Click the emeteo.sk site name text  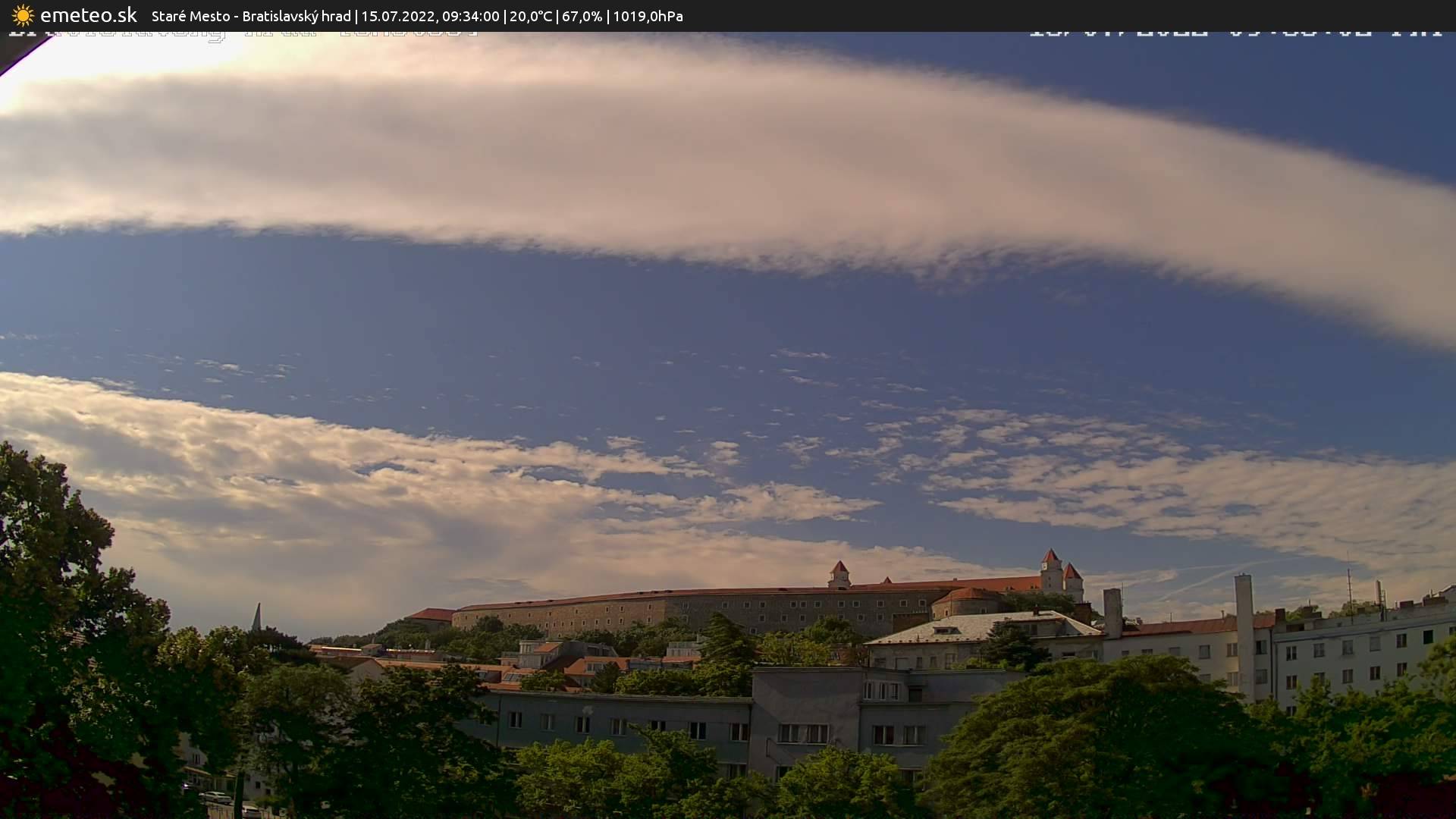(x=88, y=15)
